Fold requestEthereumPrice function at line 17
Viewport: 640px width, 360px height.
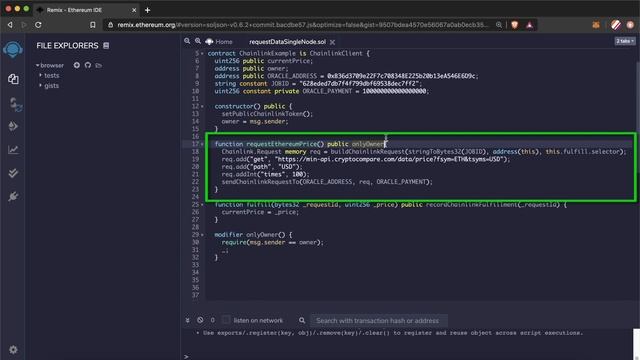202,144
